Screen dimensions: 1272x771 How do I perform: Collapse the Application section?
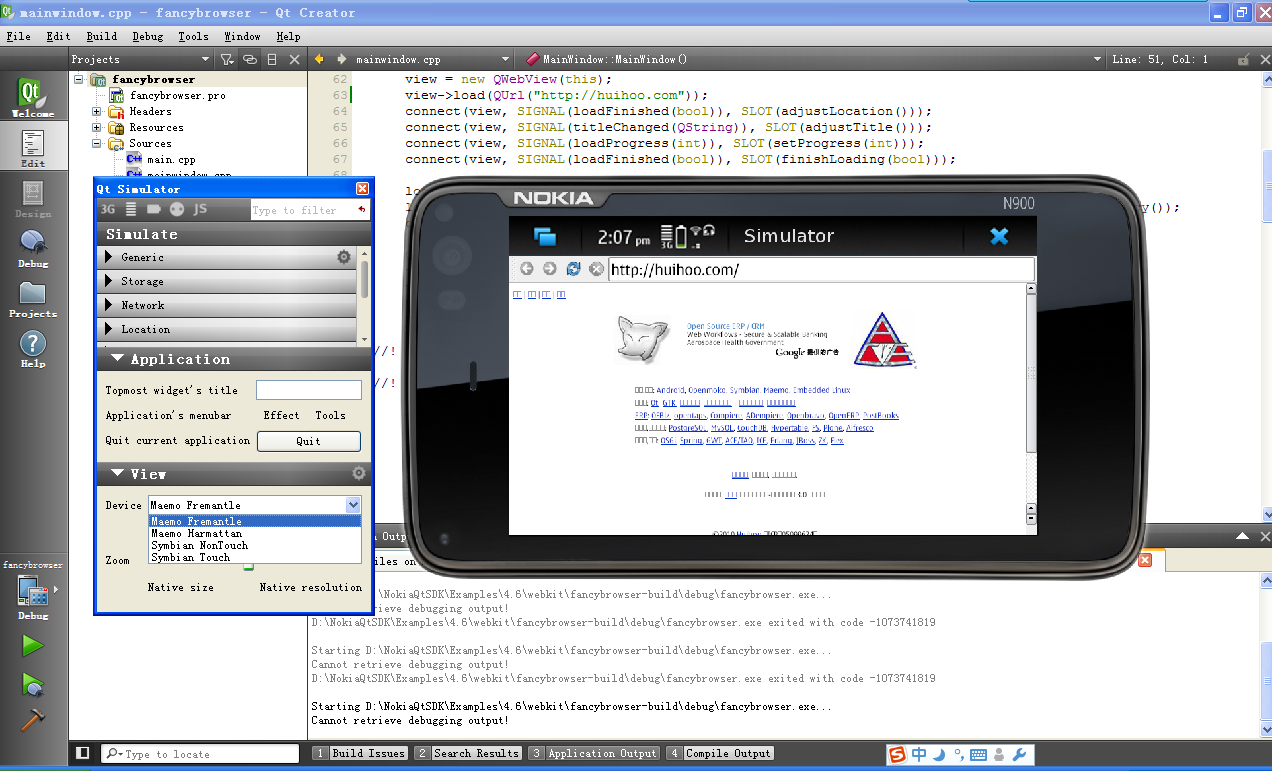(118, 359)
